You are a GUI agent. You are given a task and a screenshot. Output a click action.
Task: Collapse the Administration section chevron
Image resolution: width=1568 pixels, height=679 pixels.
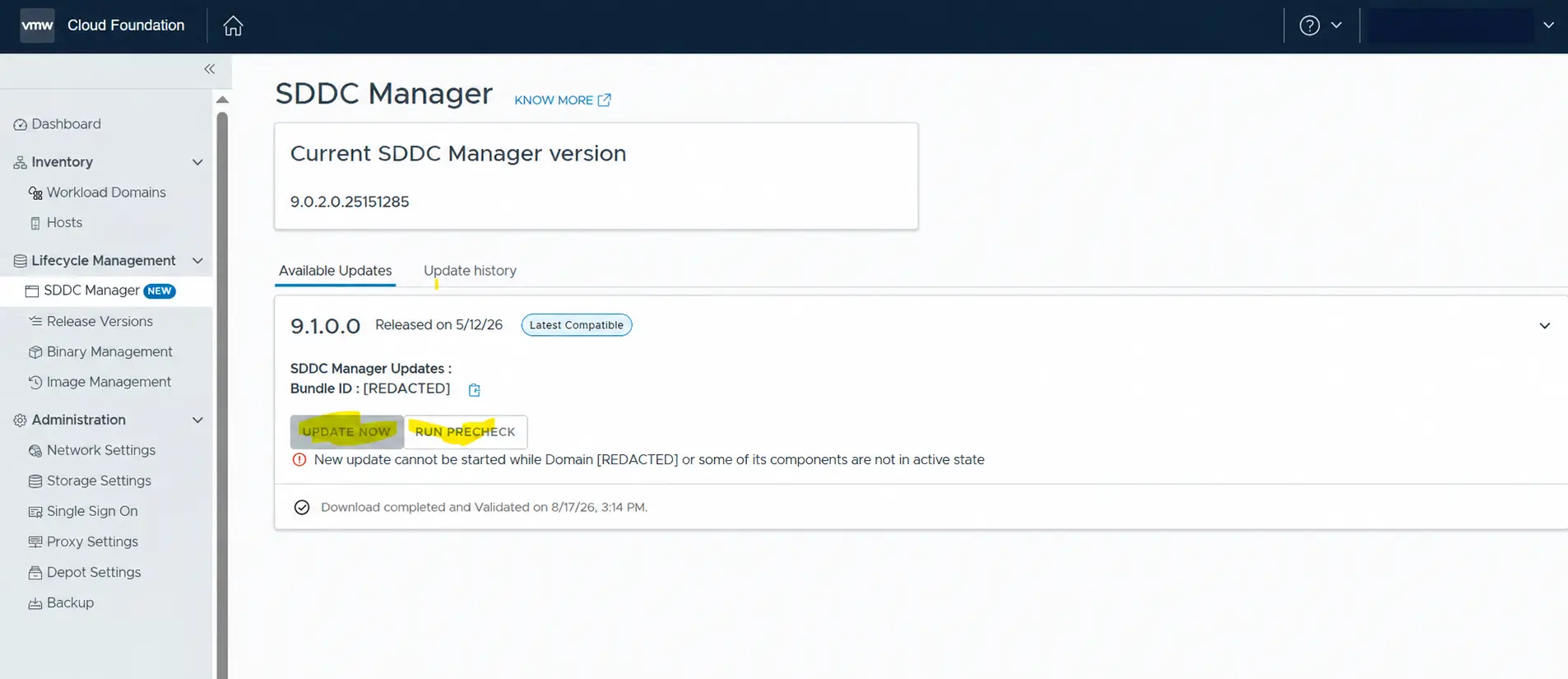(x=197, y=420)
